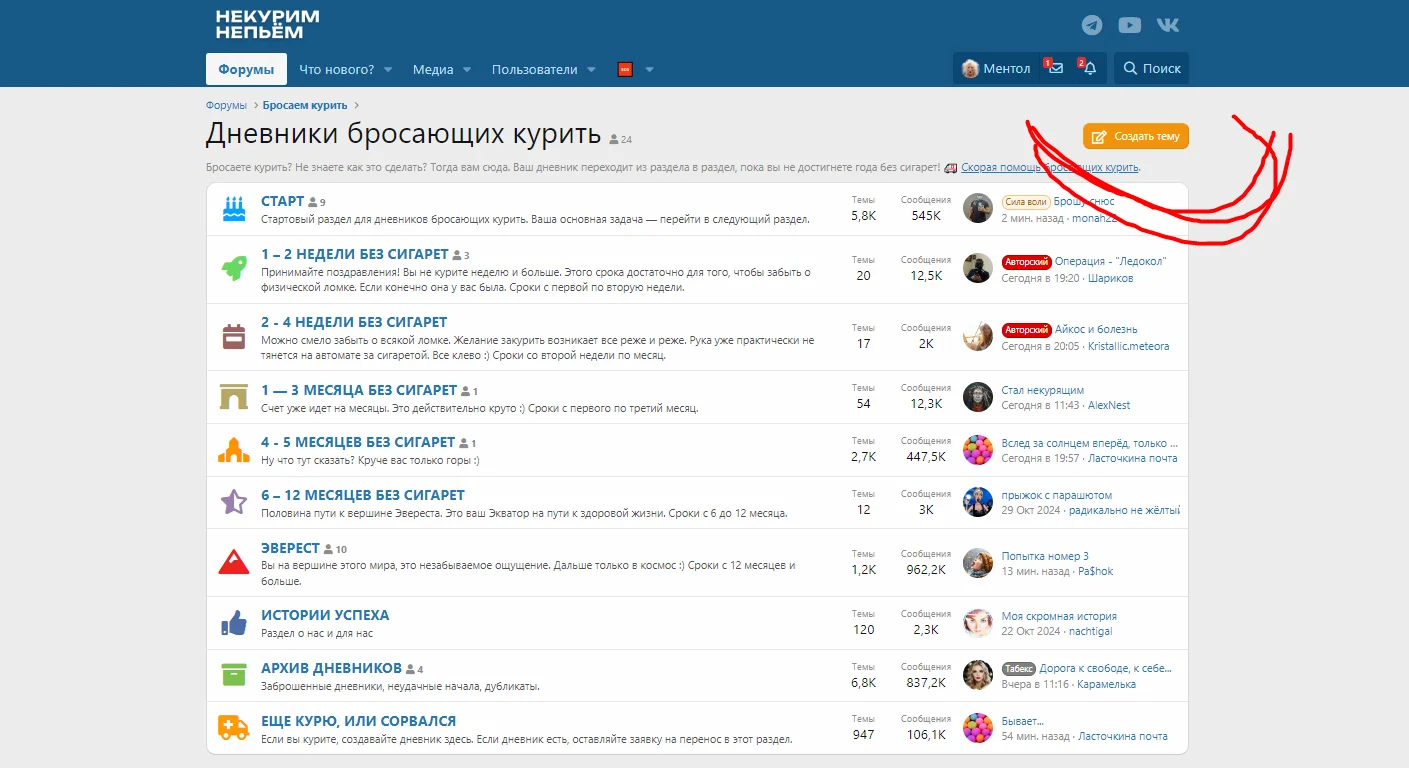Click the red mountain icon next to ЭВЕРЕСТ
This screenshot has height=768, width=1409.
pos(234,562)
